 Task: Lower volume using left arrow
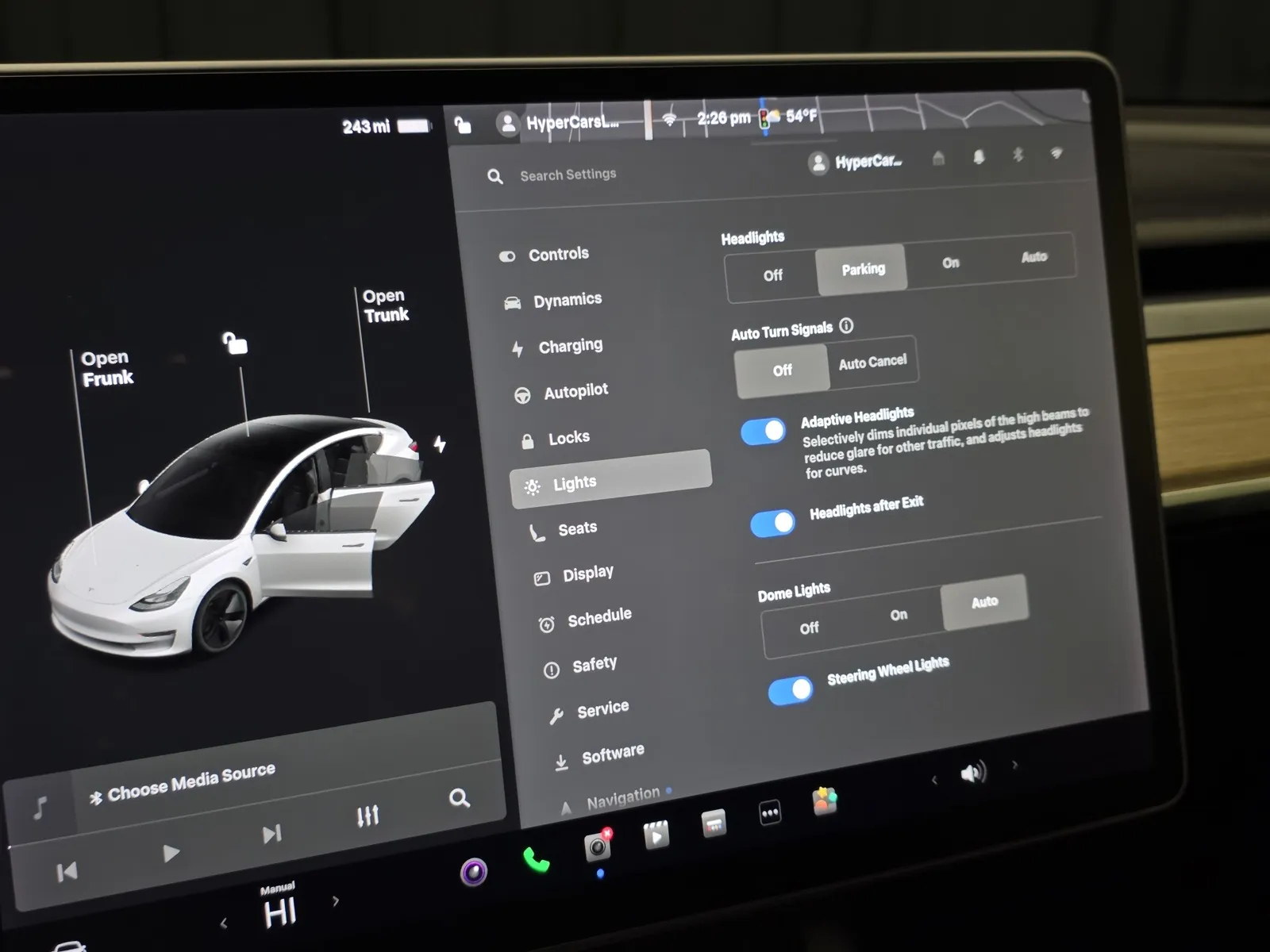click(x=934, y=781)
